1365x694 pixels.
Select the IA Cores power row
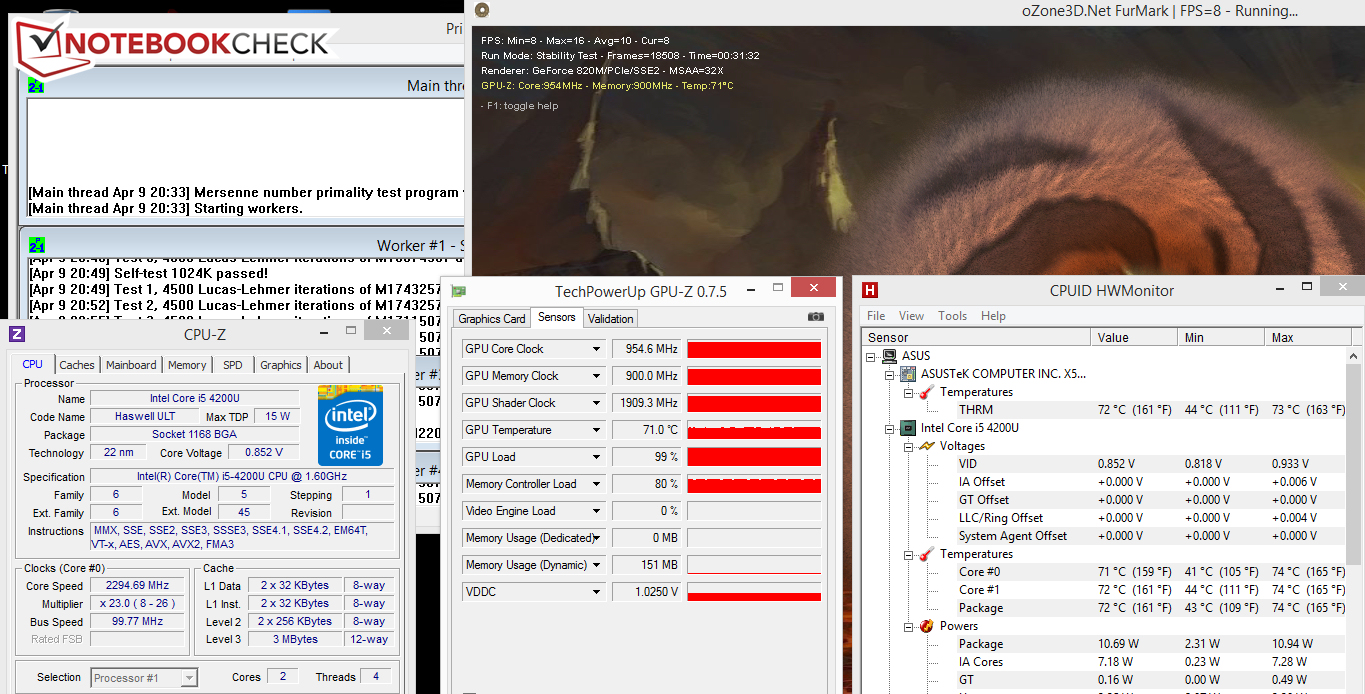pos(1104,662)
